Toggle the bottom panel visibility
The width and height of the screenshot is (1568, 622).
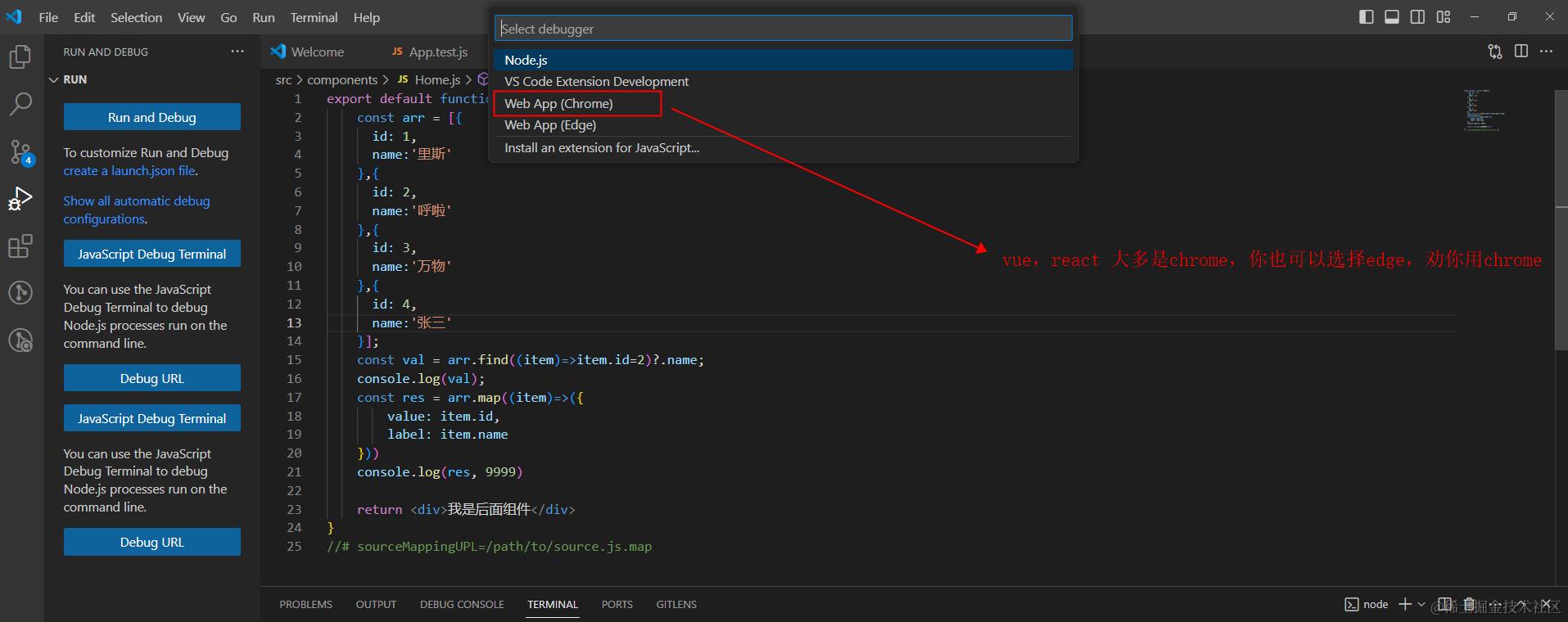1392,16
